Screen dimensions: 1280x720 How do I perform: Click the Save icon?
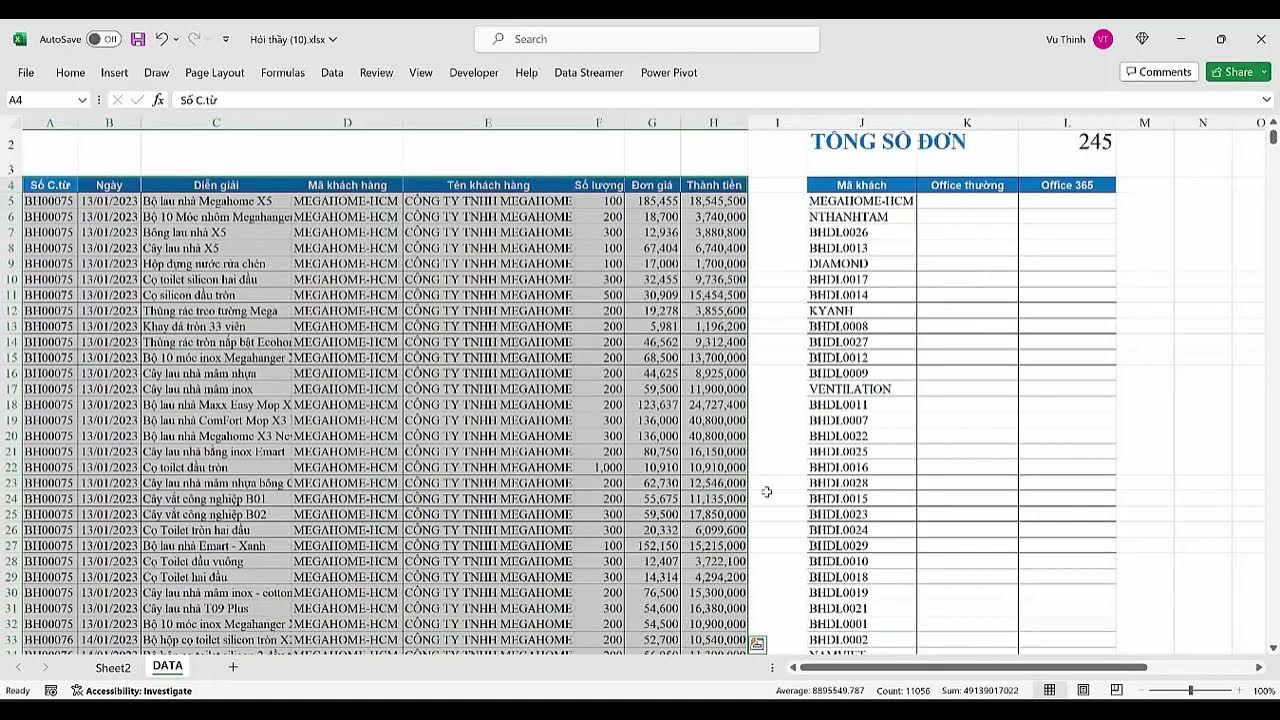(x=138, y=39)
